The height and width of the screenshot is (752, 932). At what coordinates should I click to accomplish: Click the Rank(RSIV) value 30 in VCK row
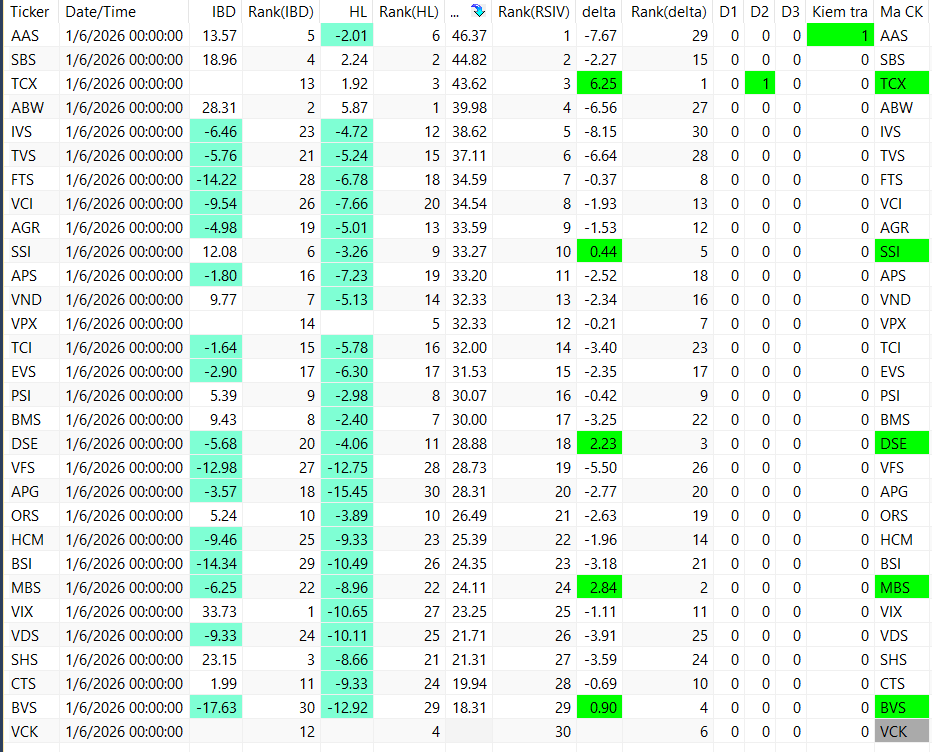tap(562, 732)
